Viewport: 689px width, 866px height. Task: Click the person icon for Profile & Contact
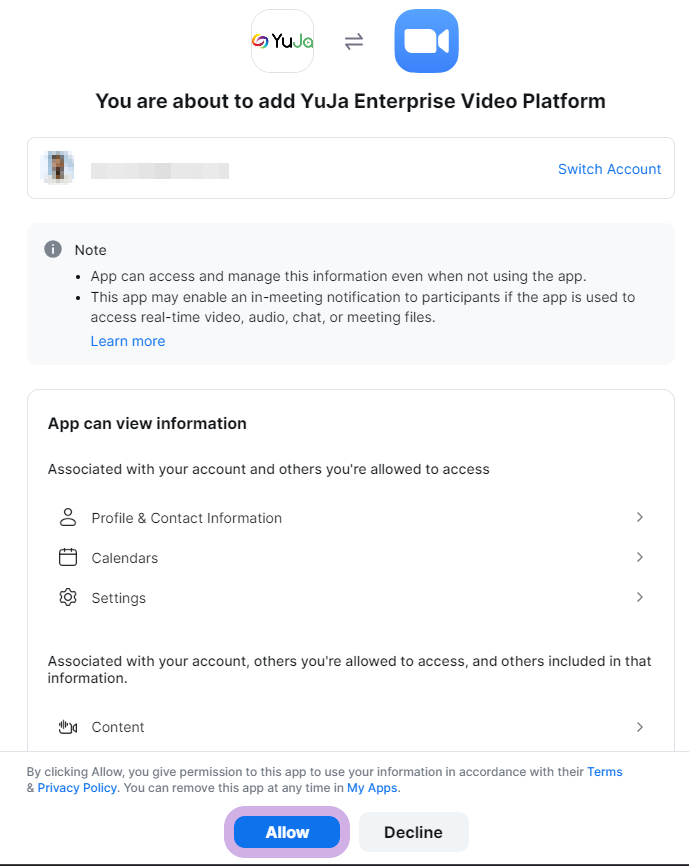(68, 518)
